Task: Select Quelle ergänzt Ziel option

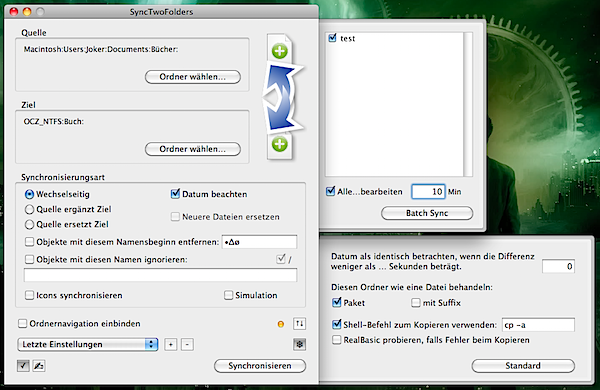Action: coord(29,209)
